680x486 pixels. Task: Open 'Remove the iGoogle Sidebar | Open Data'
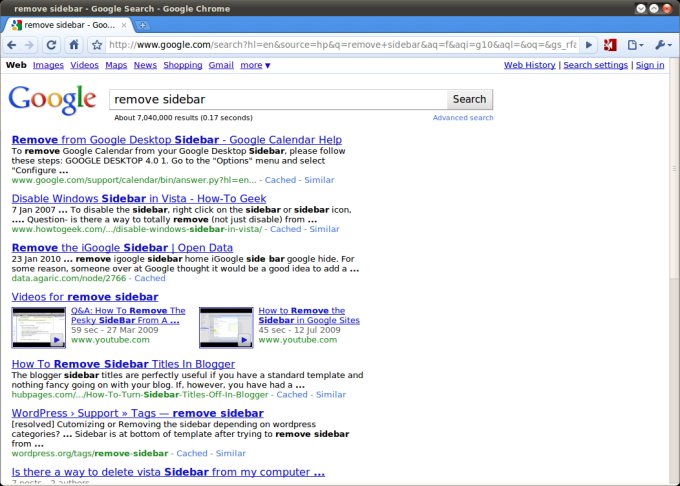pos(122,248)
